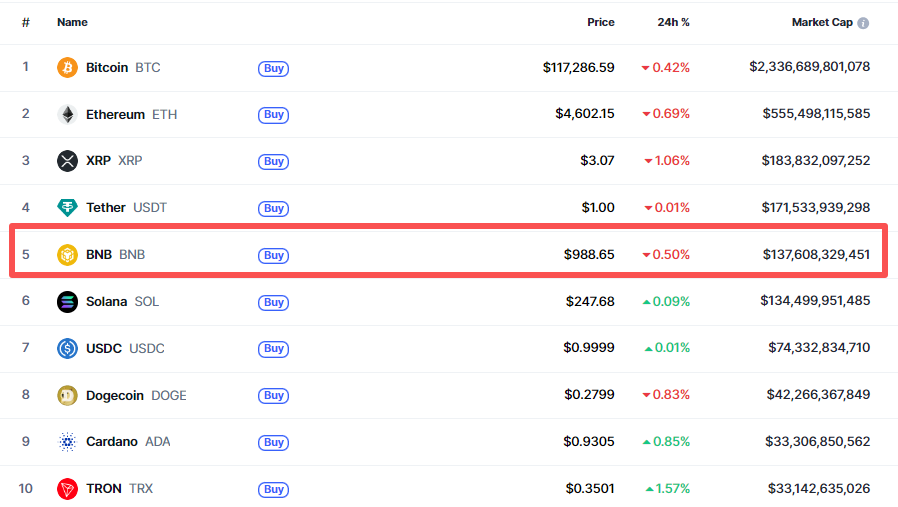This screenshot has width=898, height=507.
Task: Show Market Cap info tooltip icon
Action: [863, 23]
